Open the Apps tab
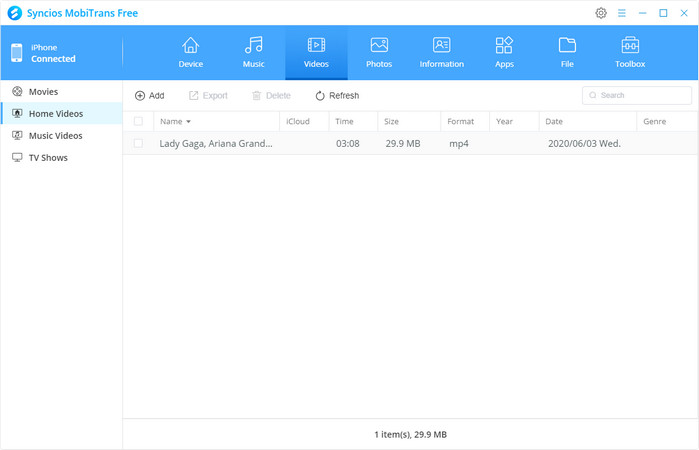Image resolution: width=699 pixels, height=450 pixels. (504, 53)
